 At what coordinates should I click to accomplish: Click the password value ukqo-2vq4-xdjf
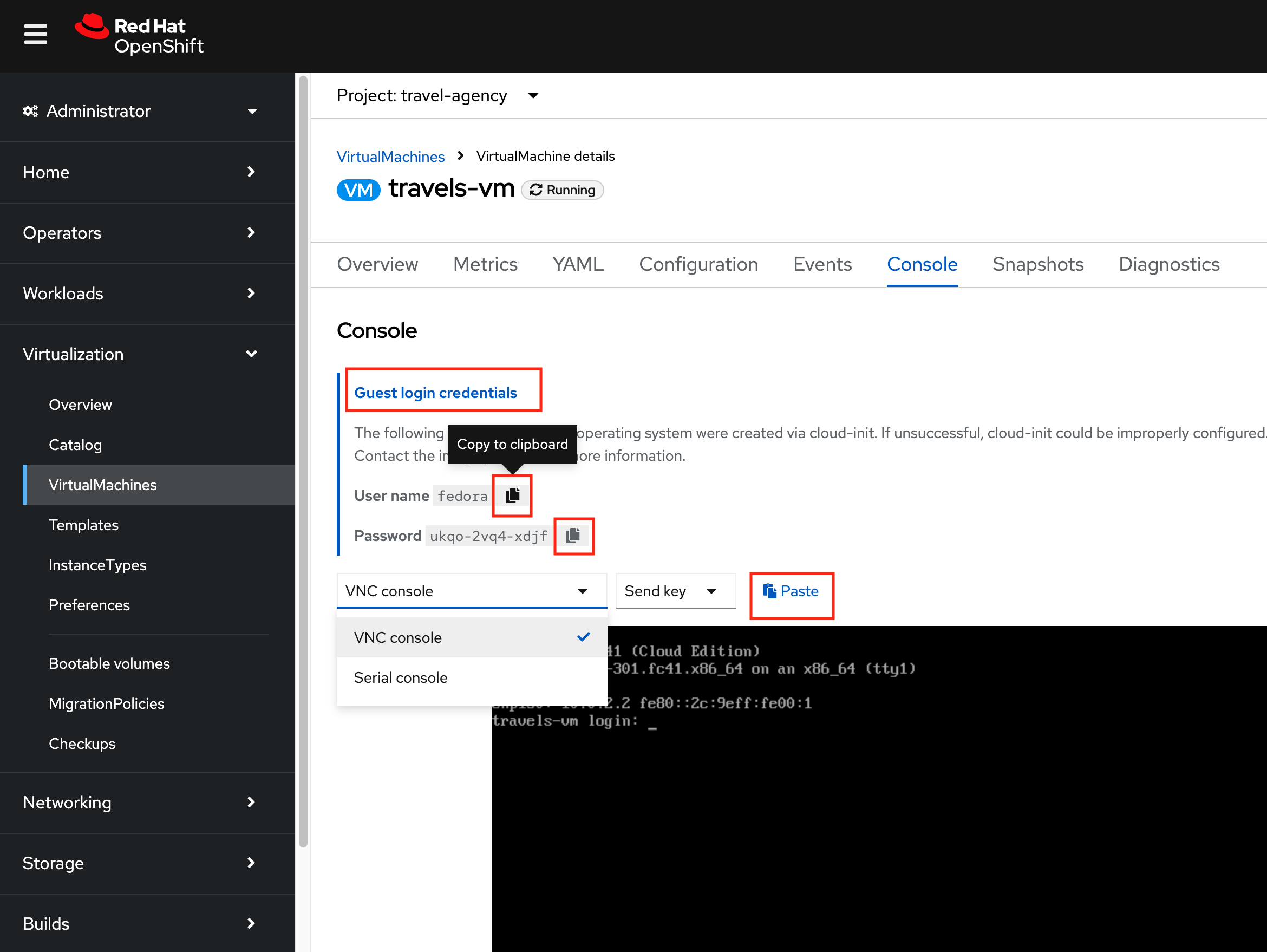[488, 536]
